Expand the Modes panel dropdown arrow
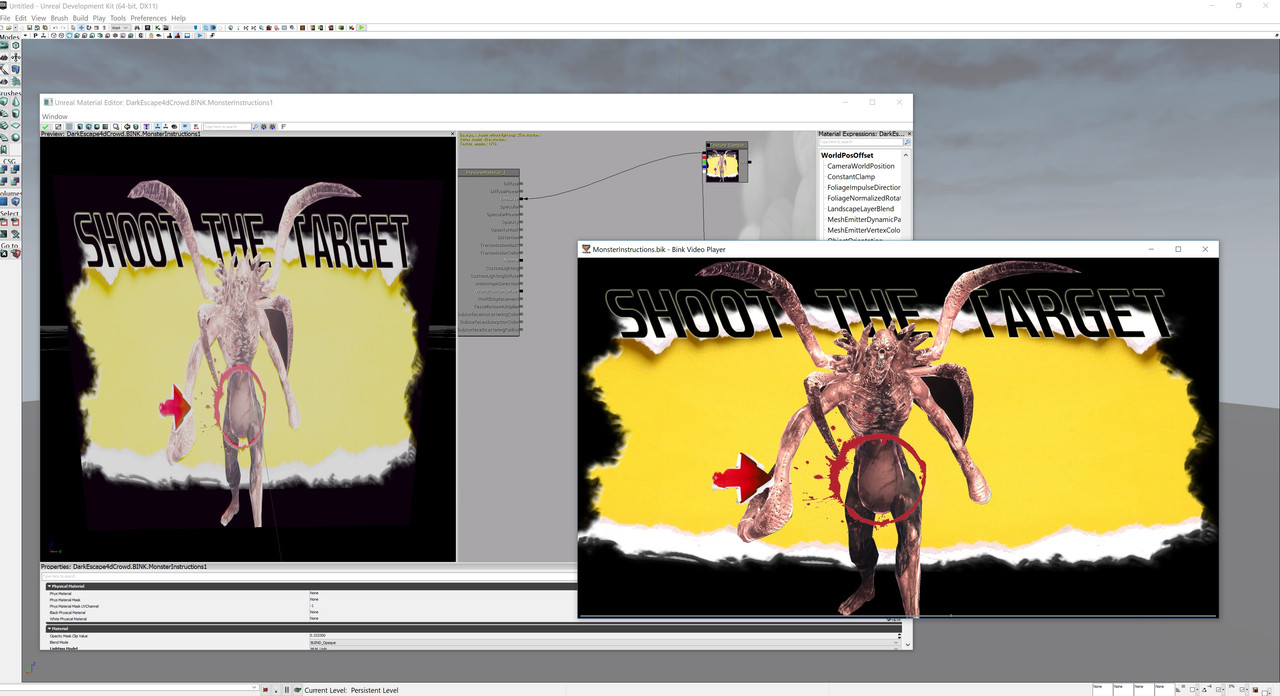The image size is (1280, 696). click(x=24, y=36)
